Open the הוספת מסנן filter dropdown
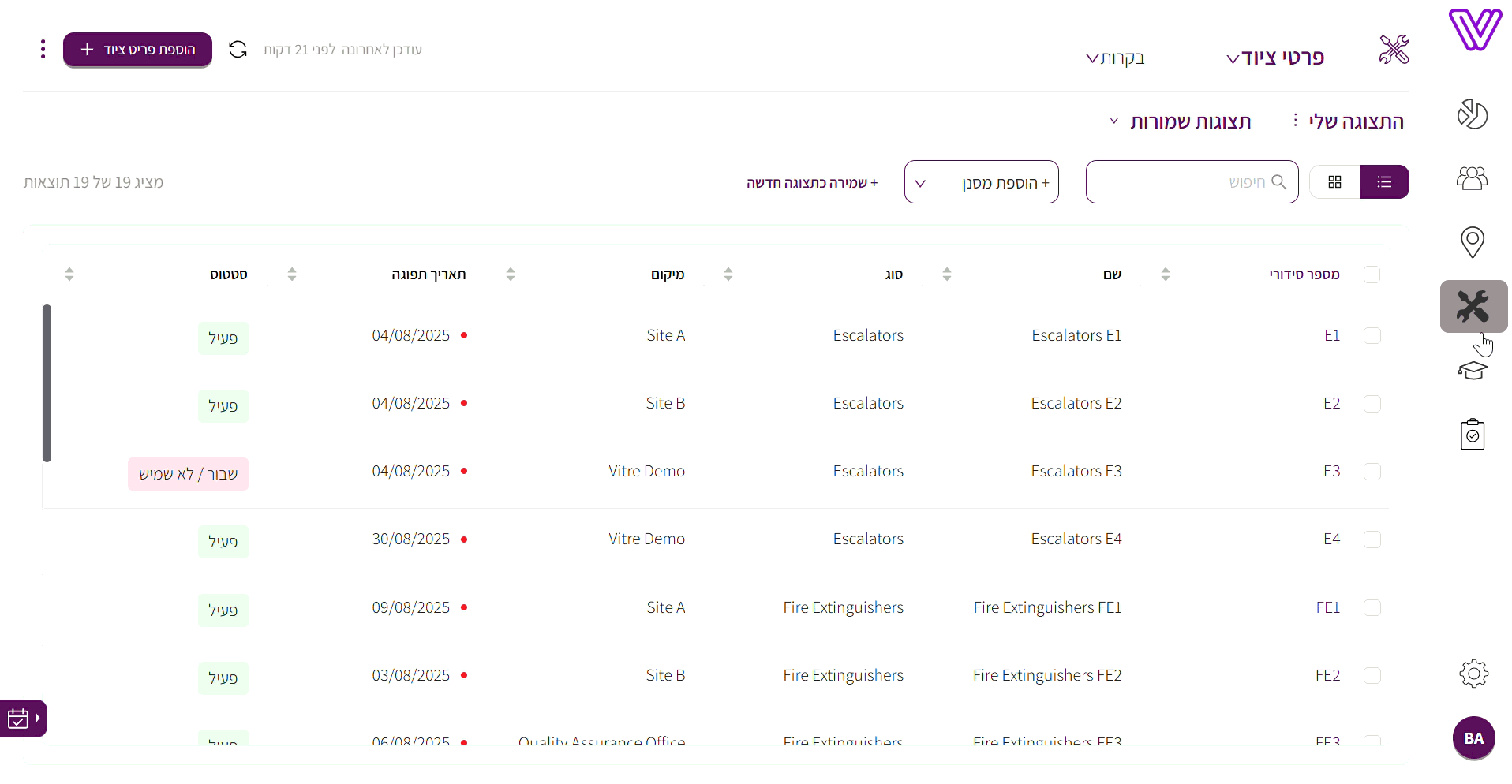 tap(982, 182)
